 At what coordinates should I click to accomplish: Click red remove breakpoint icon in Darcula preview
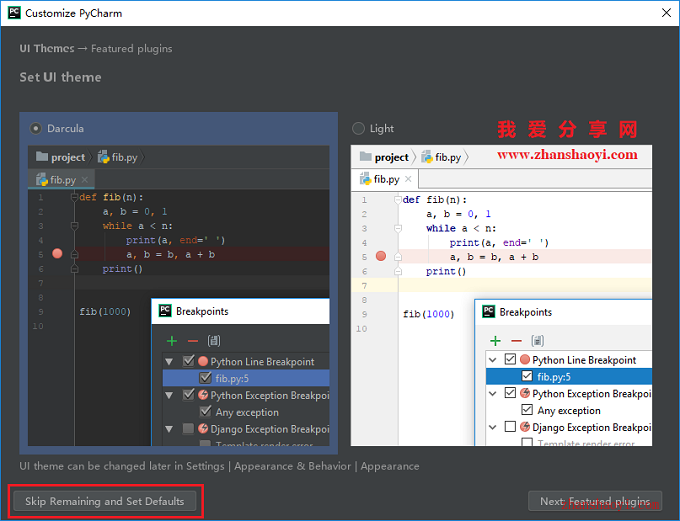pos(193,341)
